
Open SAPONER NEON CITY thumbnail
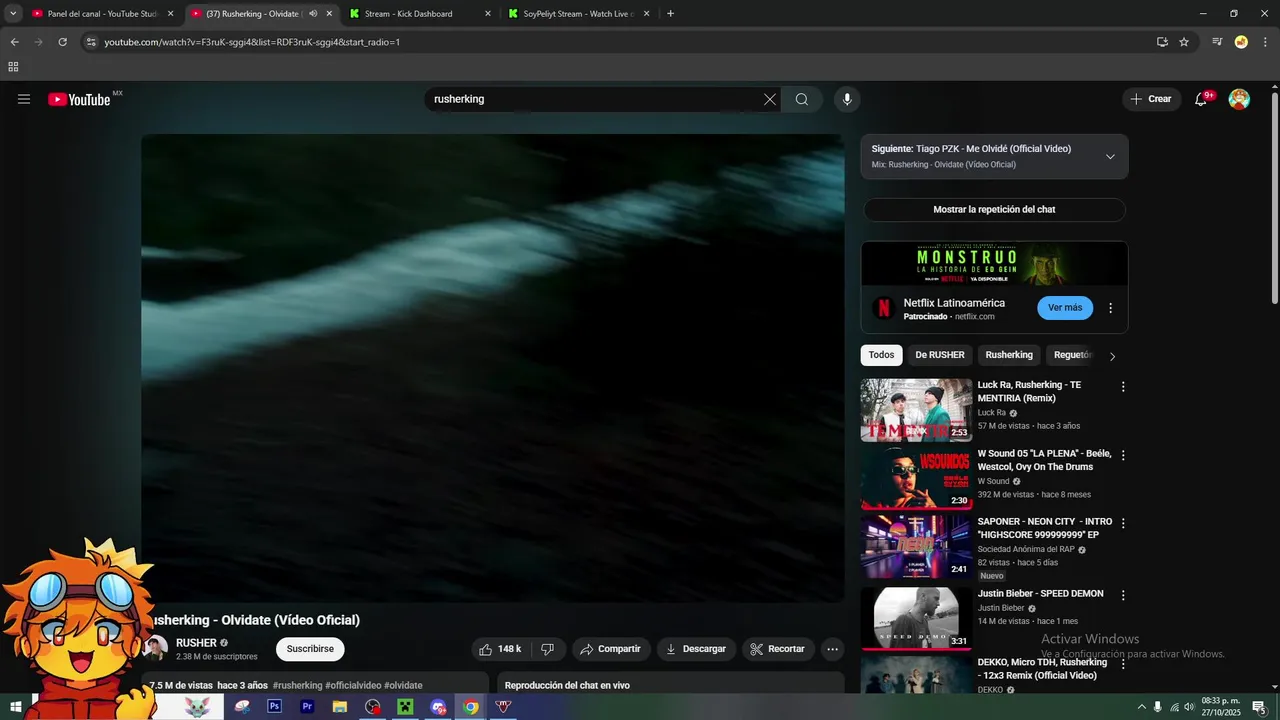916,546
